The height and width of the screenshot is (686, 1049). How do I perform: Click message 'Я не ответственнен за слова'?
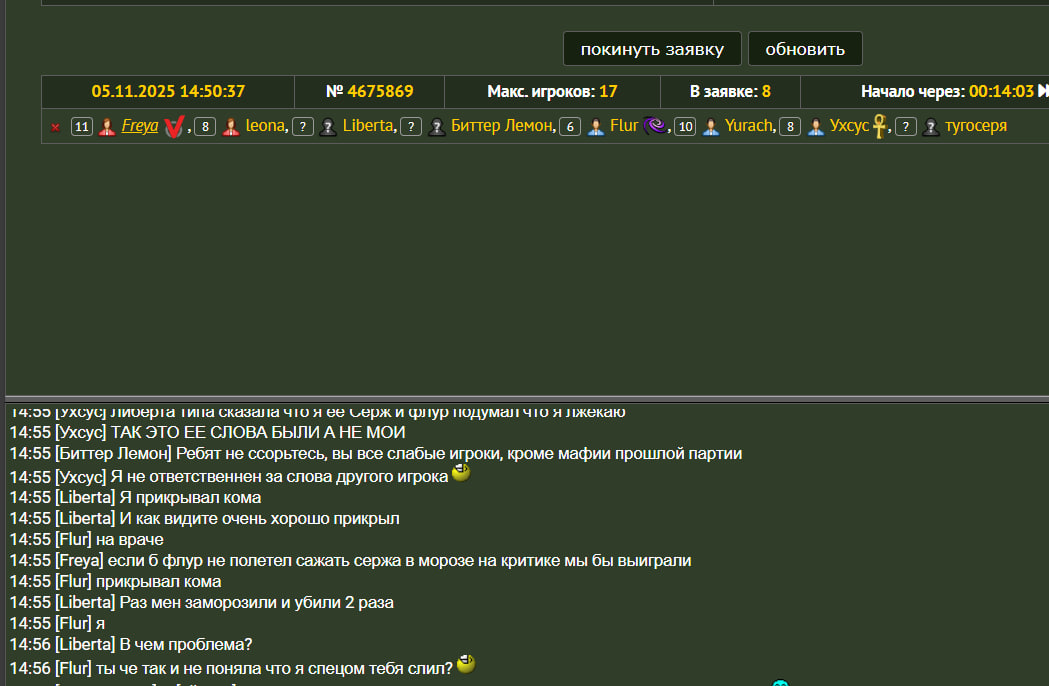279,477
